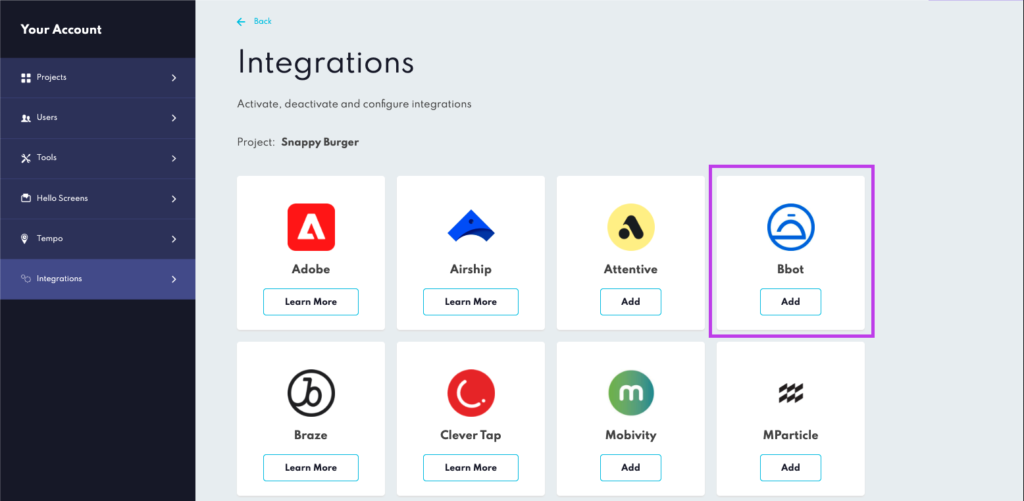The height and width of the screenshot is (501, 1024).
Task: Expand the Projects sidebar chevron
Action: (x=174, y=78)
